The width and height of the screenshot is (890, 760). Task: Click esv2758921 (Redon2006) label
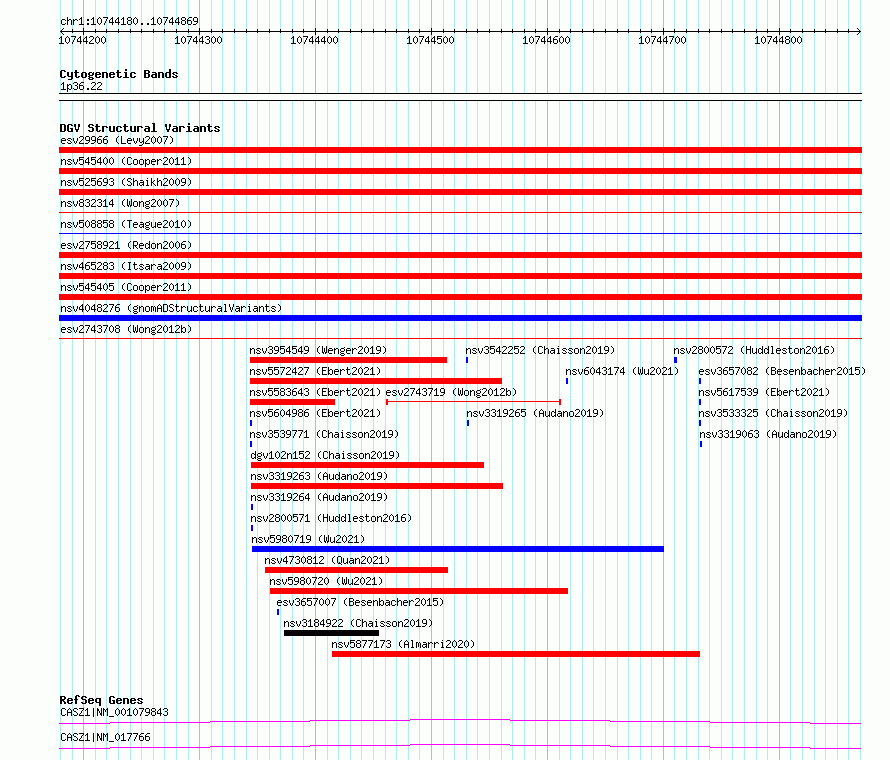tap(126, 245)
